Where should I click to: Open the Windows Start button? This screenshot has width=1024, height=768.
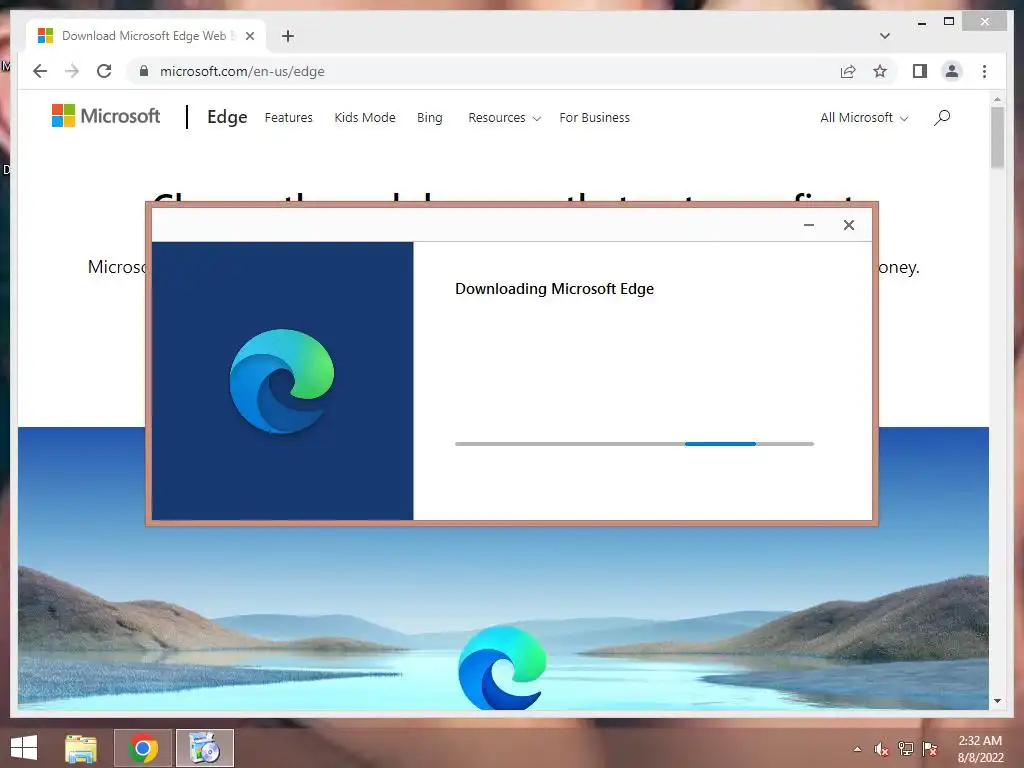(24, 748)
